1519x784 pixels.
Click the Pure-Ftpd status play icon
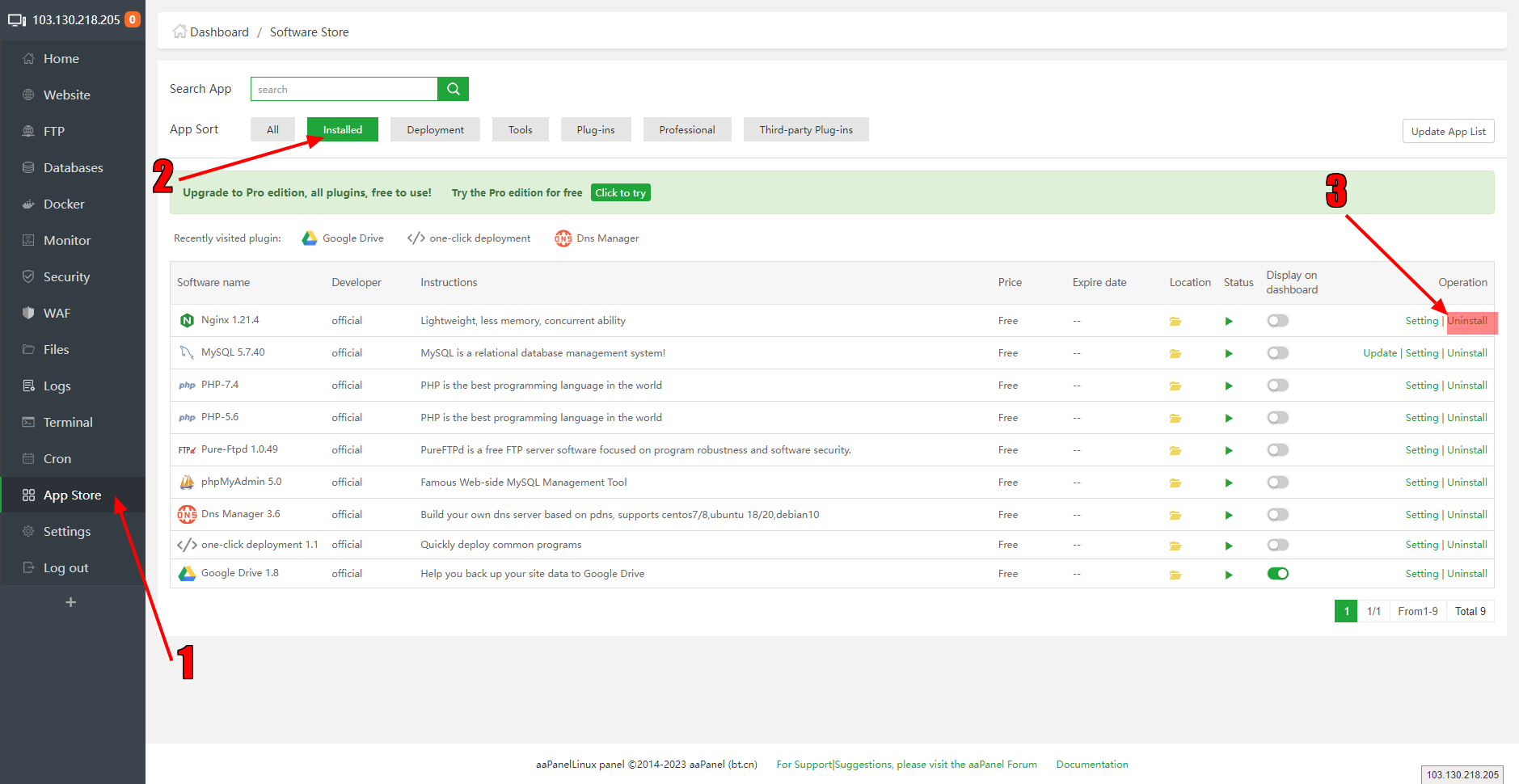click(x=1229, y=450)
